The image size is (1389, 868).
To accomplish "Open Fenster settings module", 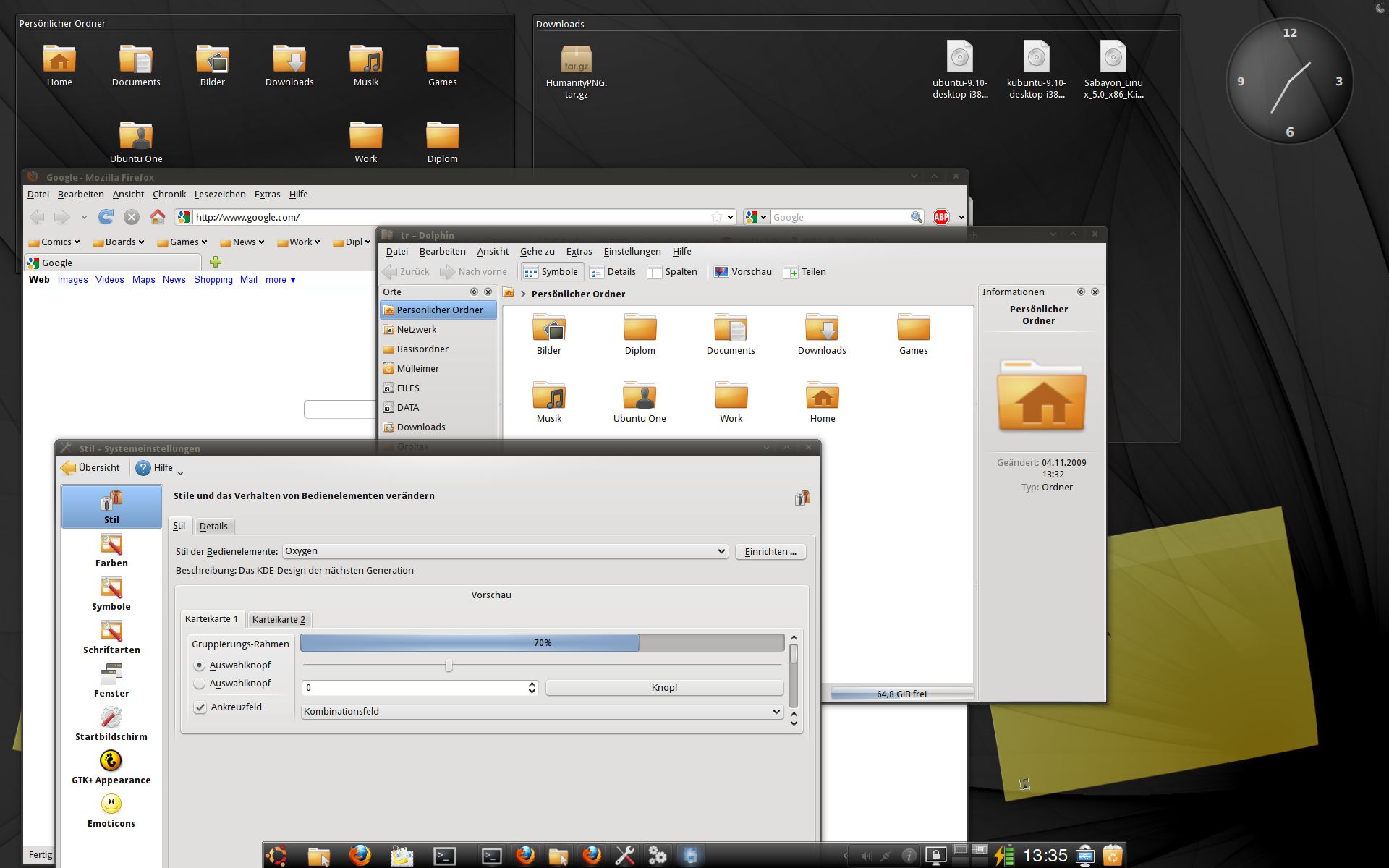I will click(111, 680).
